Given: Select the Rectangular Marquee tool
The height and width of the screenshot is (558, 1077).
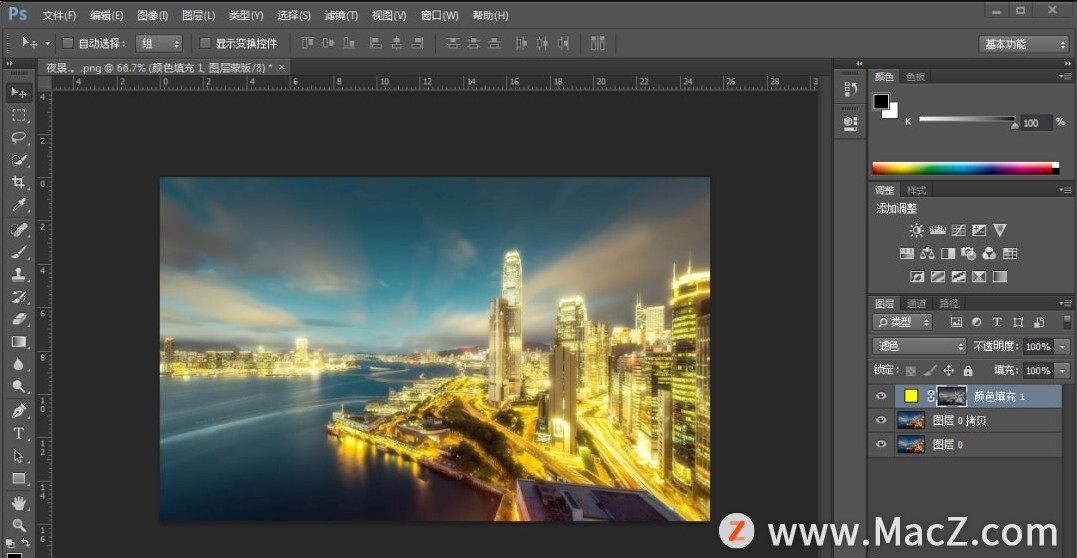Looking at the screenshot, I should tap(19, 115).
